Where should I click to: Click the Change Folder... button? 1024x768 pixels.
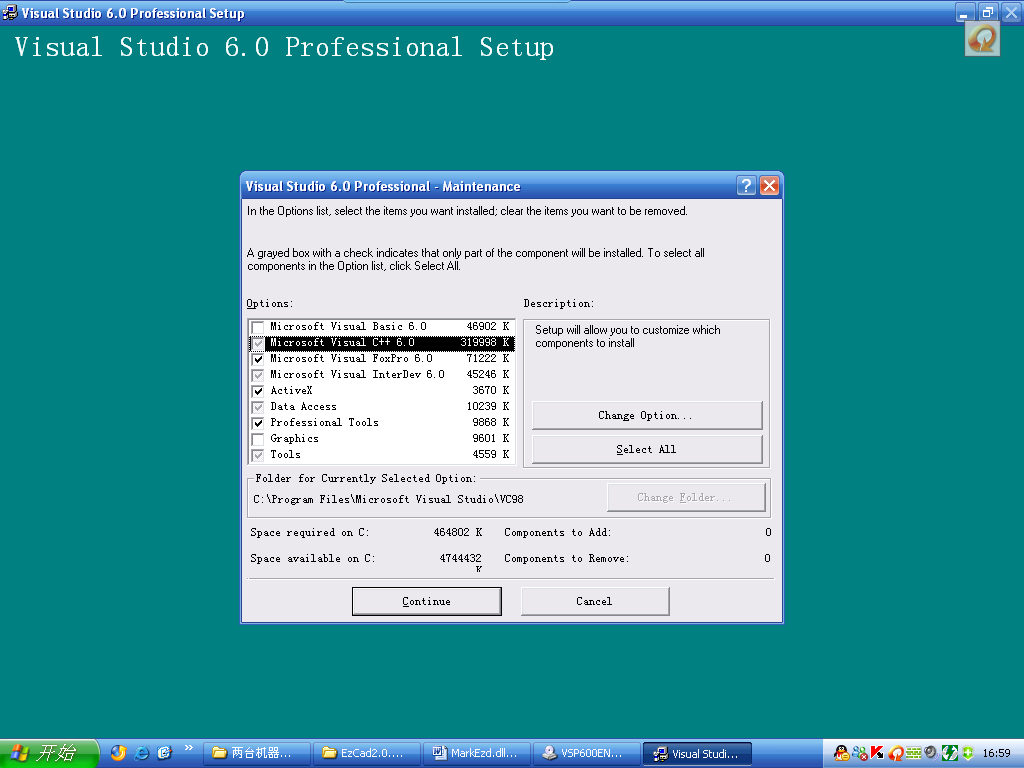pyautogui.click(x=686, y=498)
